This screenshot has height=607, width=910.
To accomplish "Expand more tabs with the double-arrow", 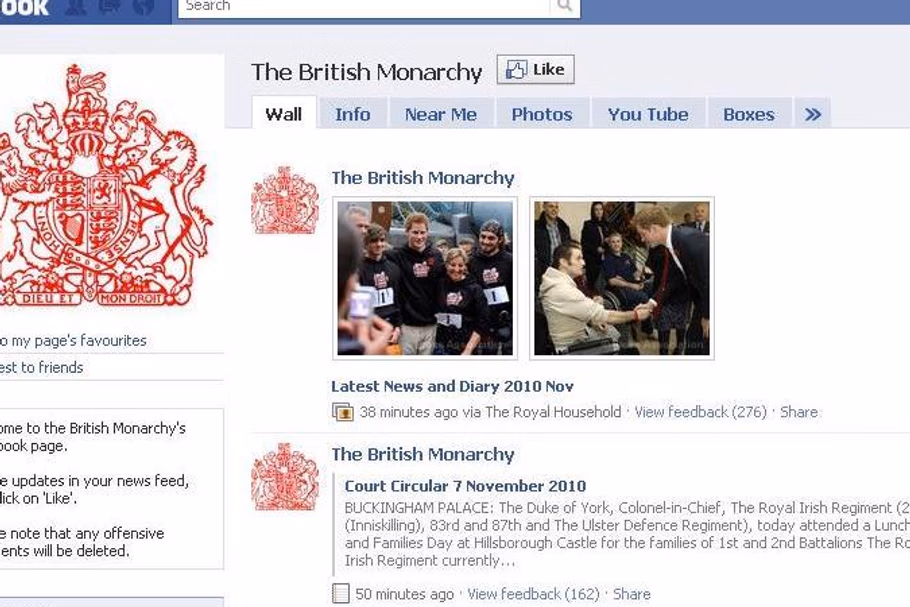I will tap(813, 114).
